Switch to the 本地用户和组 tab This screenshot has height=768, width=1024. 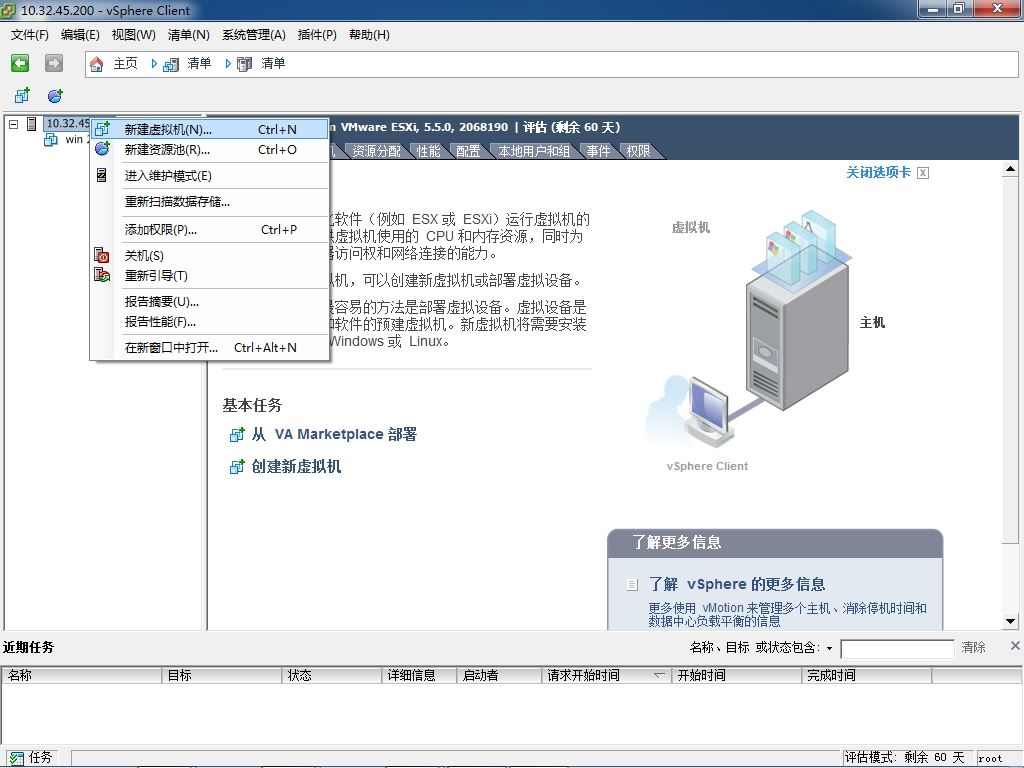tap(534, 151)
